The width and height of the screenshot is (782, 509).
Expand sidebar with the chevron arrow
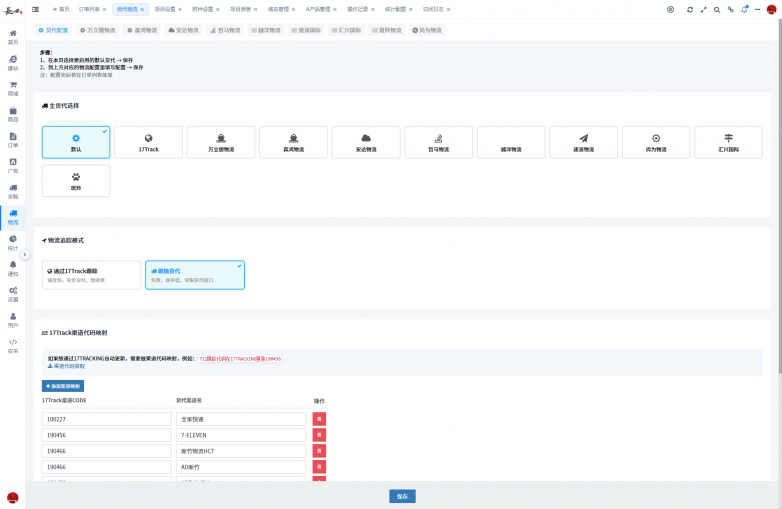click(x=24, y=254)
